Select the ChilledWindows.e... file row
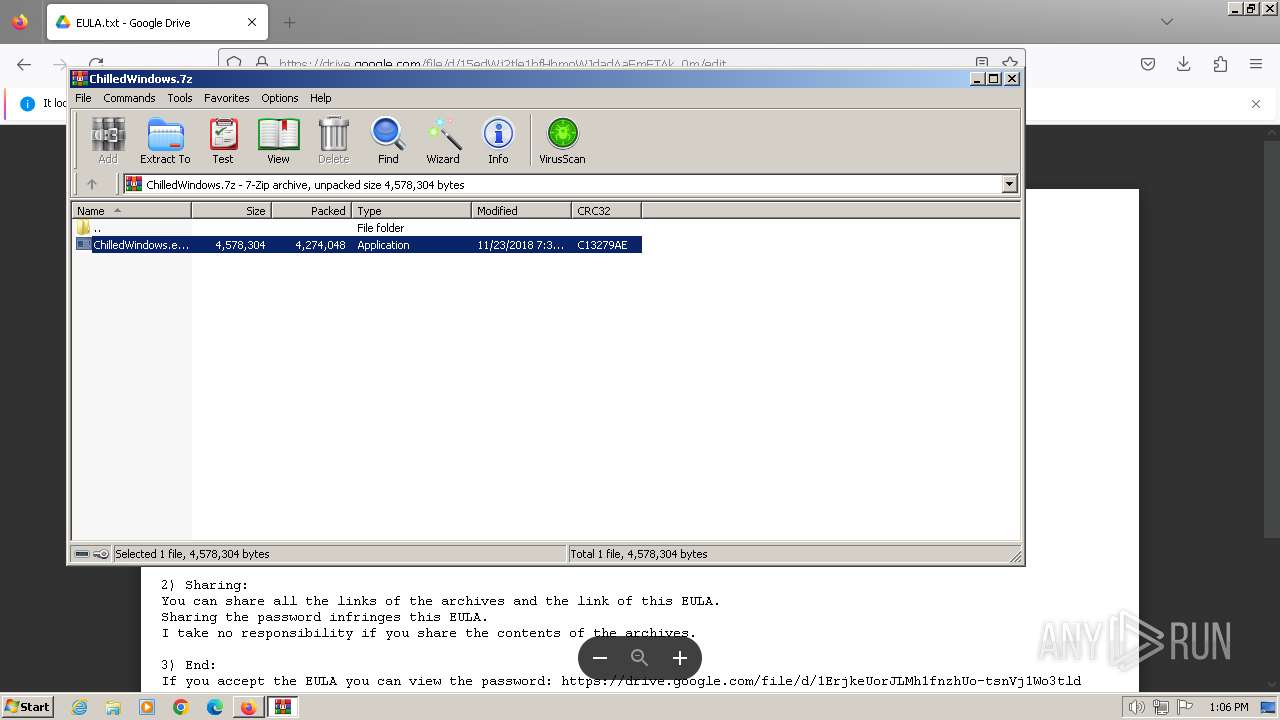 357,245
